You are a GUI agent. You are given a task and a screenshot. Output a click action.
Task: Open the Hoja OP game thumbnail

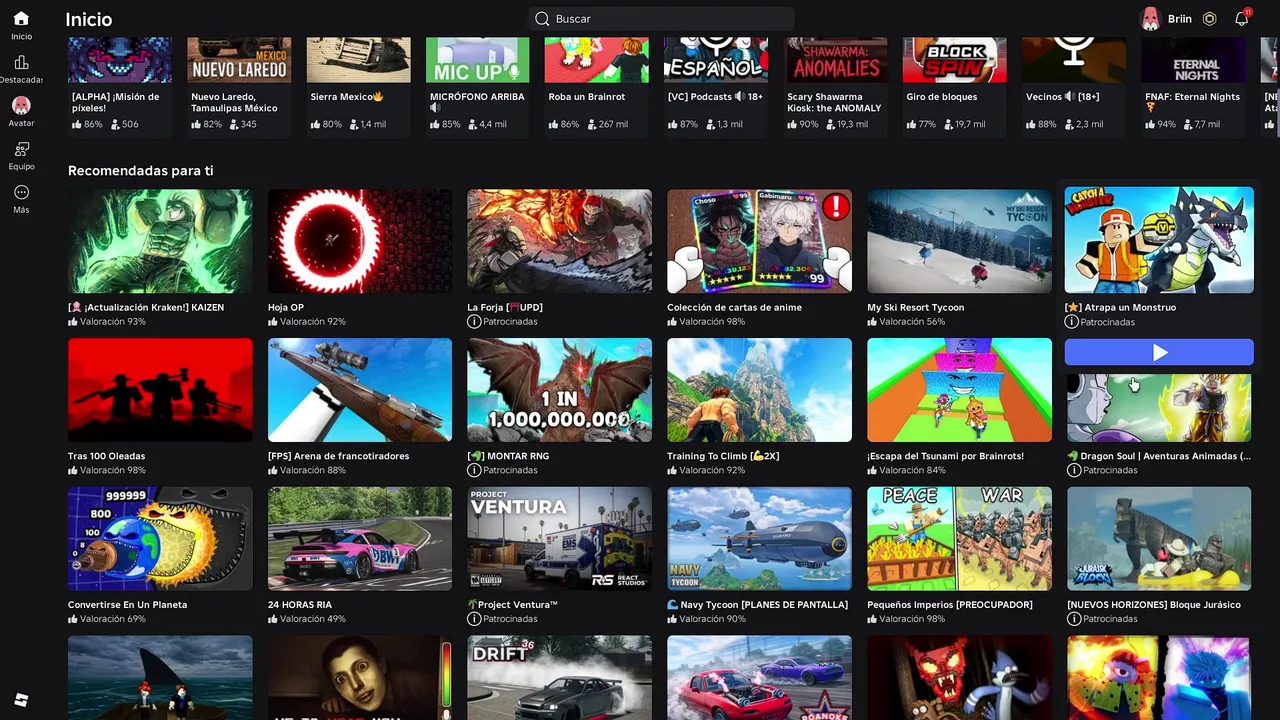click(x=360, y=241)
